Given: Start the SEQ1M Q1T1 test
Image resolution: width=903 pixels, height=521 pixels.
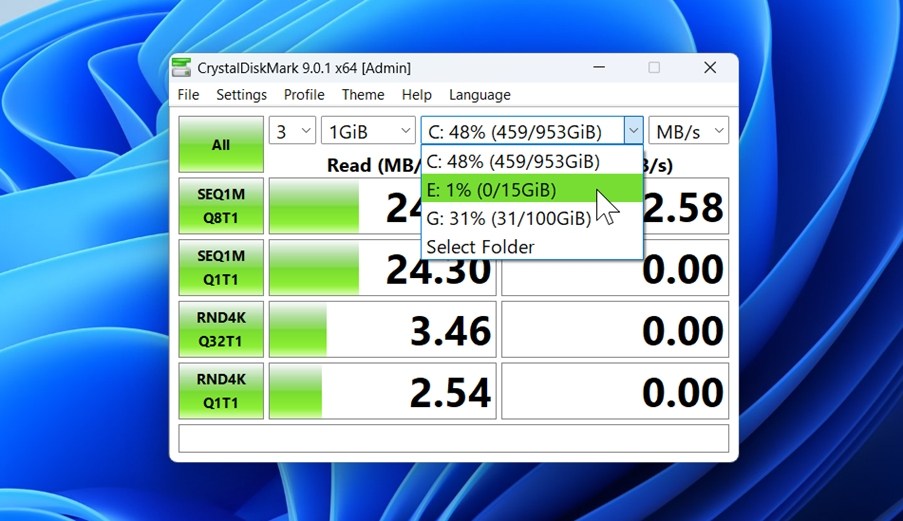Looking at the screenshot, I should click(x=221, y=269).
